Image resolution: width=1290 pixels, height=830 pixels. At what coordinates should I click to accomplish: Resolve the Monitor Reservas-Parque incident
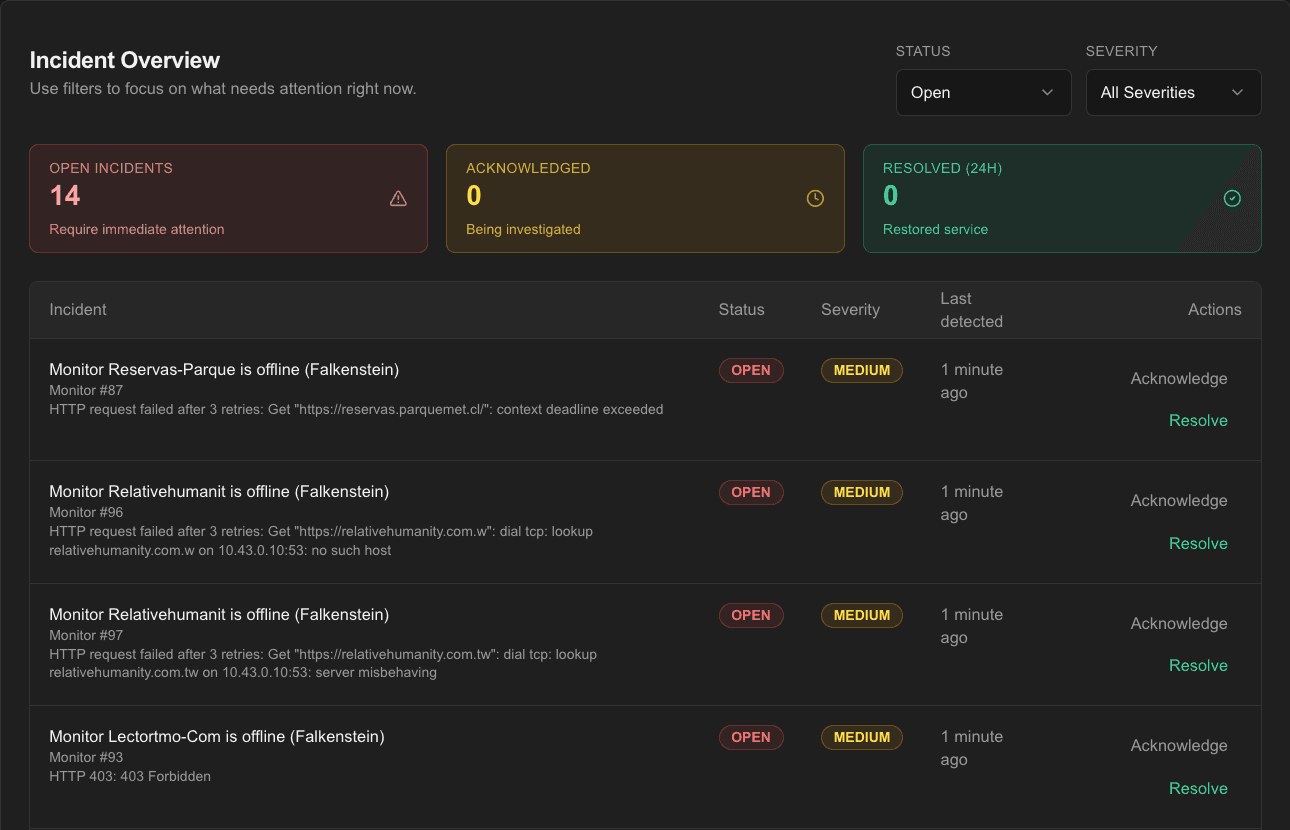coord(1198,420)
